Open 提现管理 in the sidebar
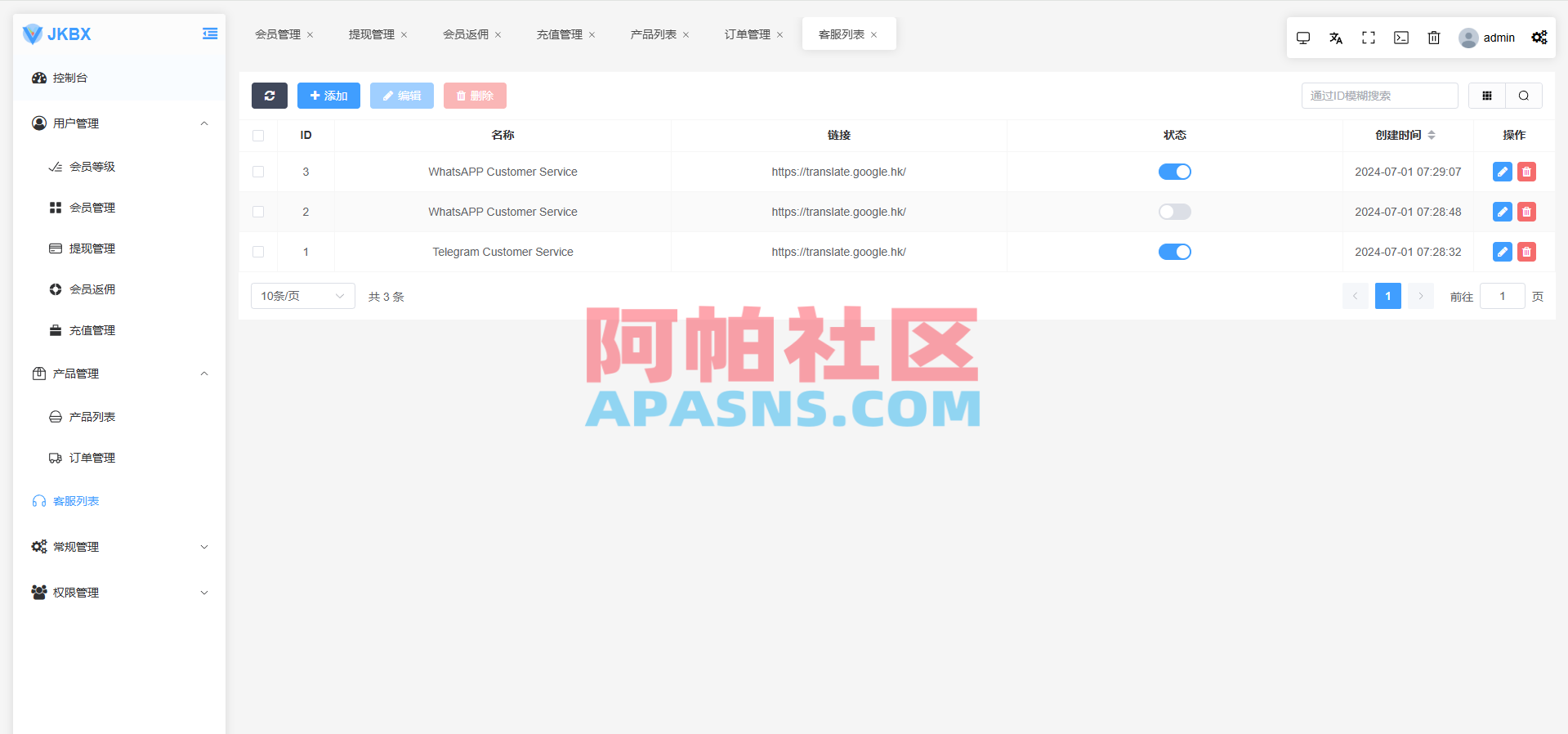 119,248
